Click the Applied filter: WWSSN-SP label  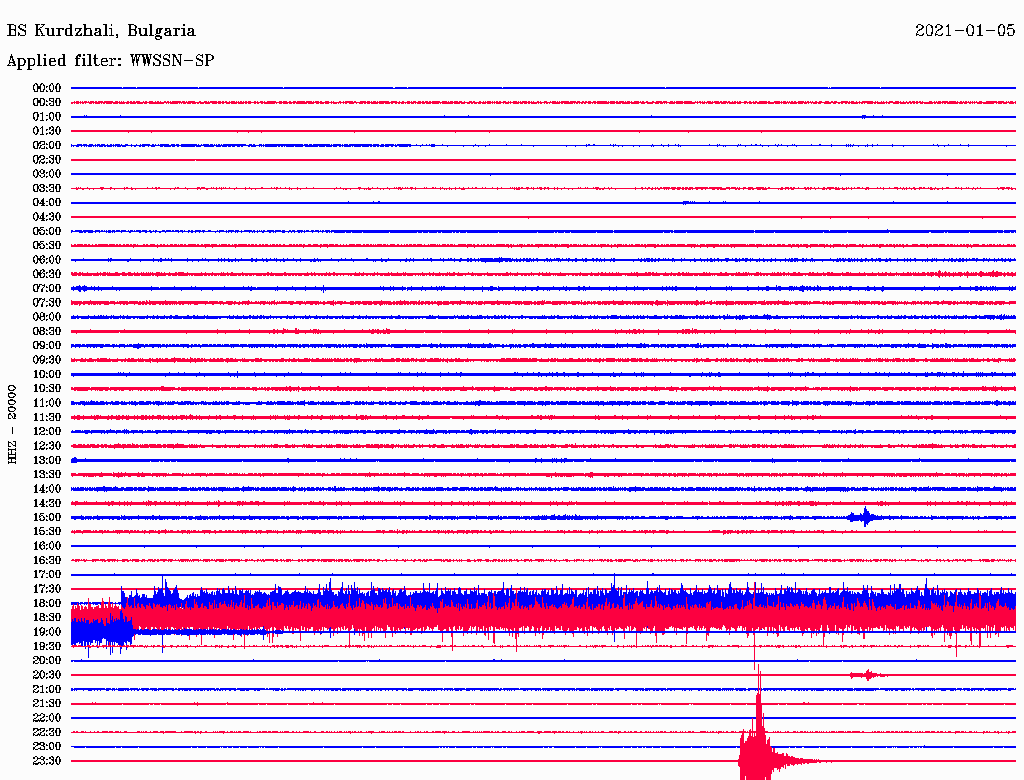[x=110, y=61]
